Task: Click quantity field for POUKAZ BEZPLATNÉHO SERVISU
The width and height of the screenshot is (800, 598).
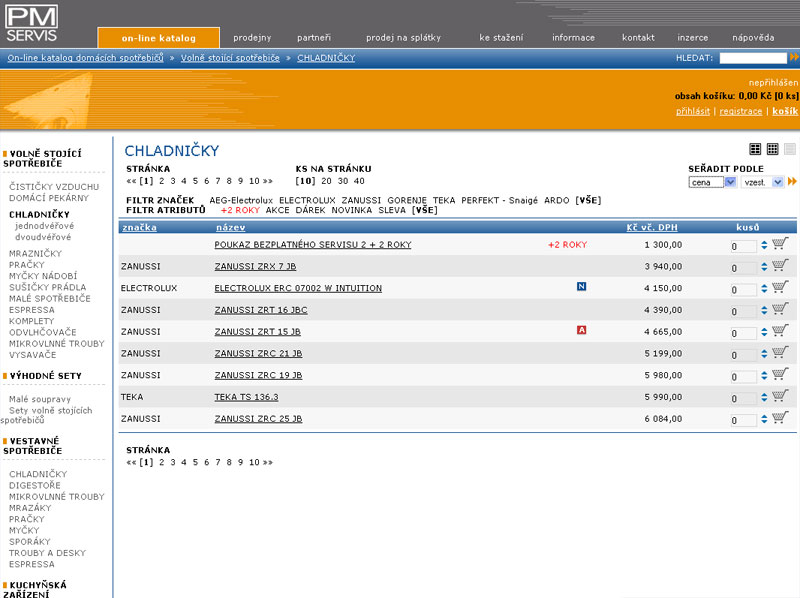Action: click(743, 246)
